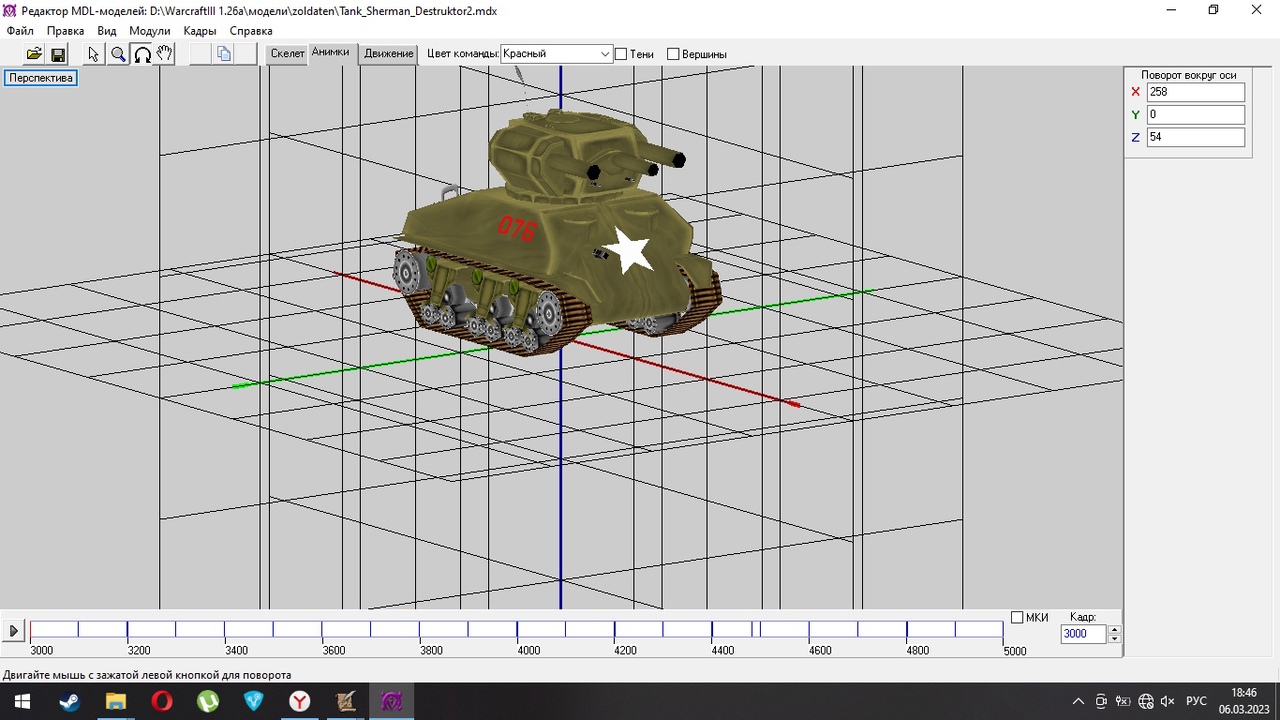
Task: Open the Вид menu
Action: coord(107,31)
